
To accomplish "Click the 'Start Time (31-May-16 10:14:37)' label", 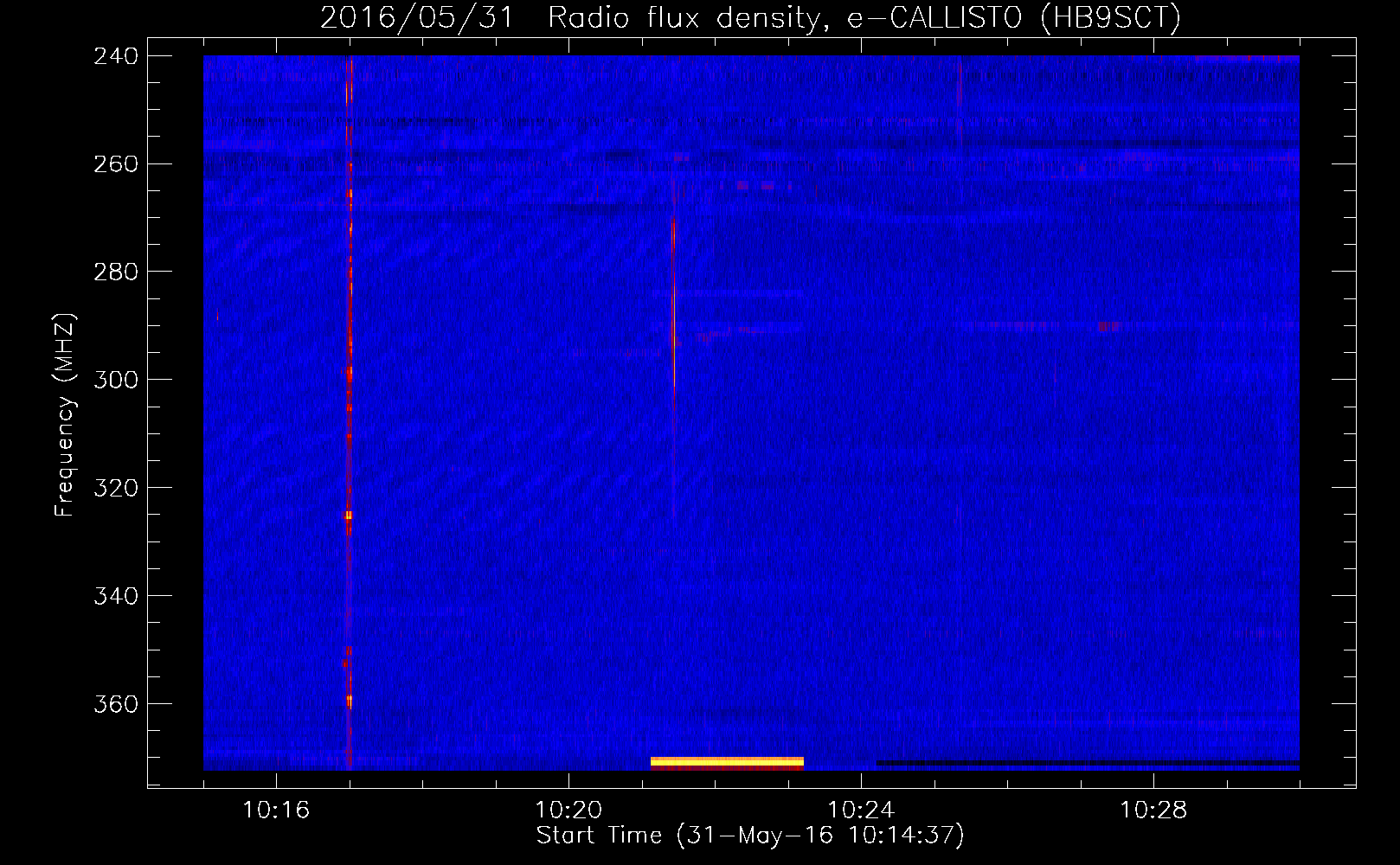I will coord(749,836).
